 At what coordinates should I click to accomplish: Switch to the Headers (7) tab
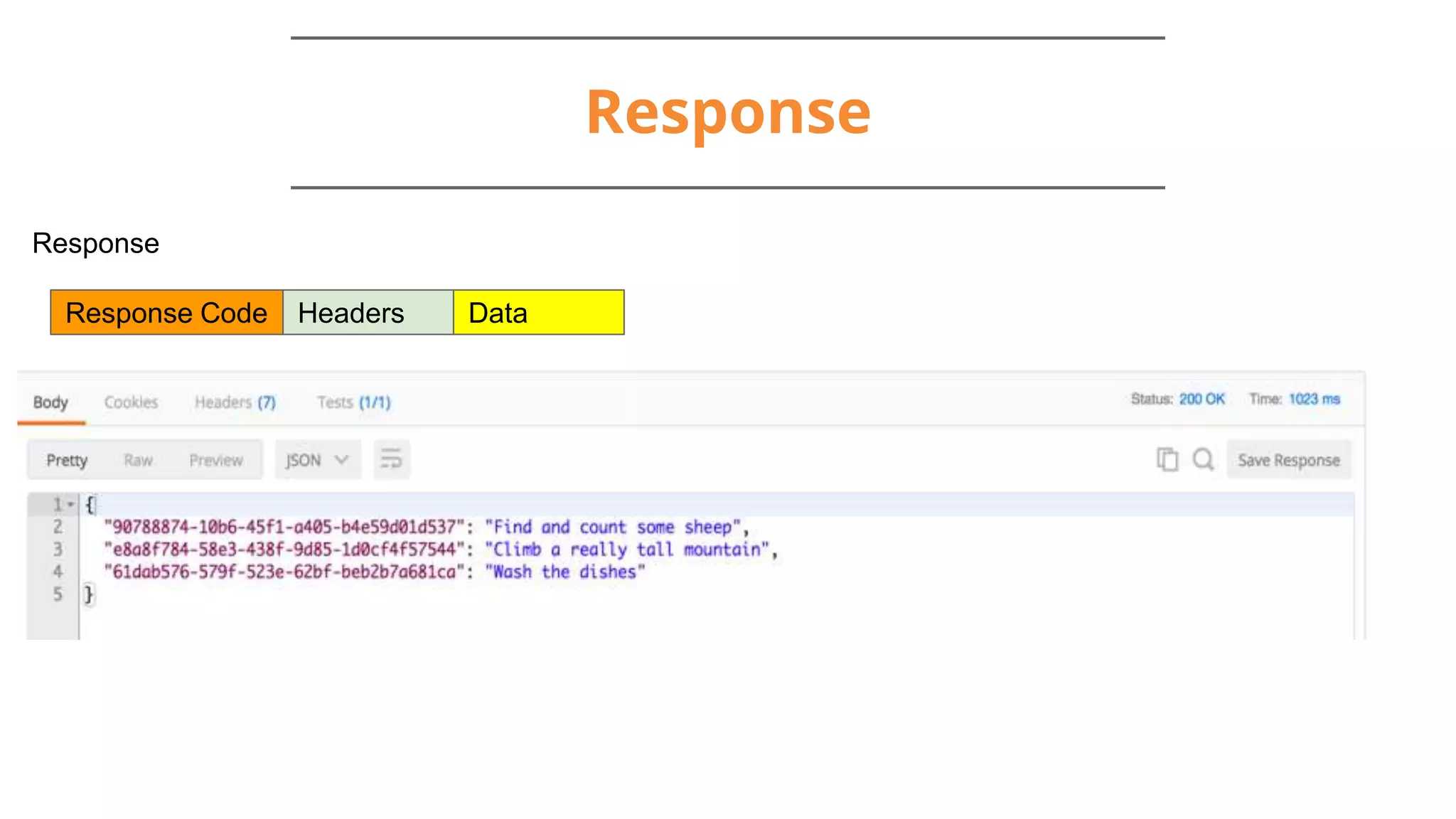(x=235, y=402)
